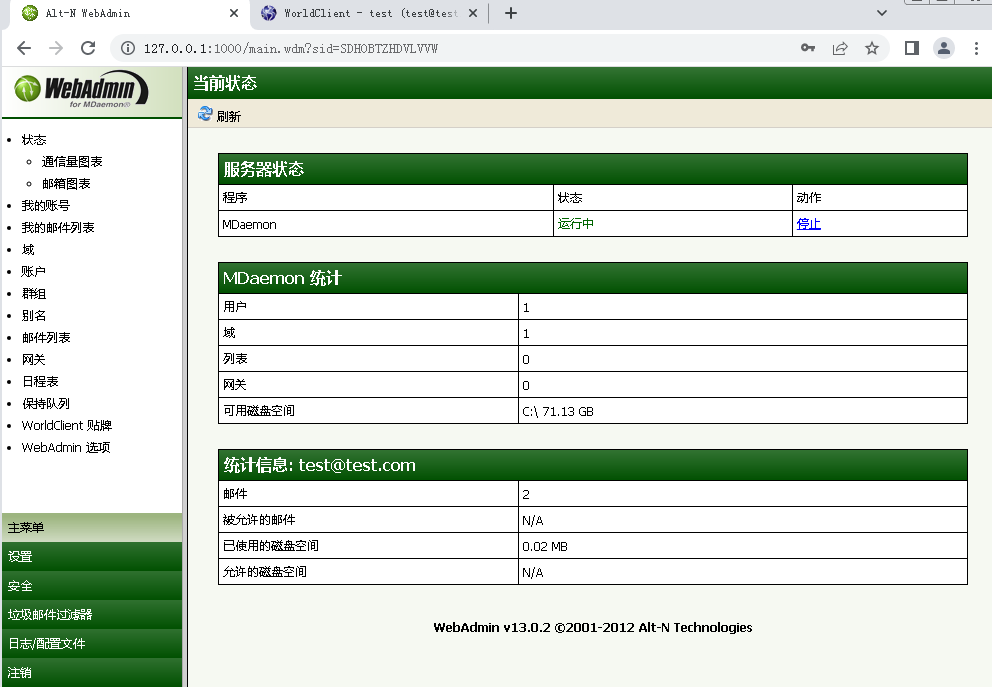Open WorldClient 贴牌 in the sidebar
Image resolution: width=992 pixels, height=687 pixels.
(x=67, y=426)
